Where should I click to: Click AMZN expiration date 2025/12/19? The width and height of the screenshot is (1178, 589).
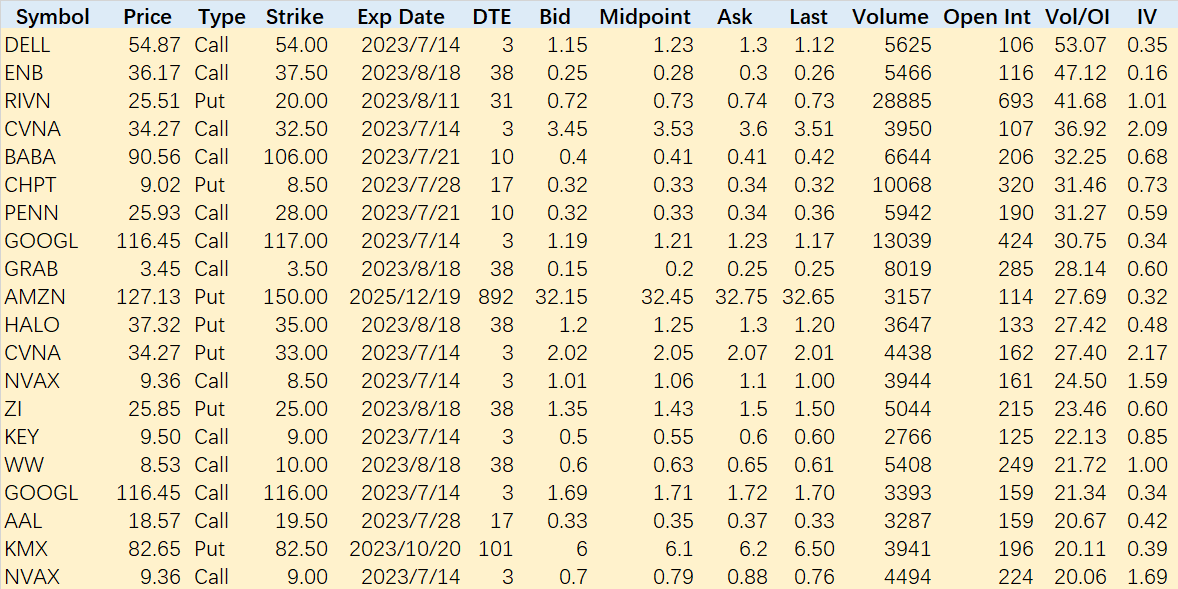pyautogui.click(x=405, y=297)
